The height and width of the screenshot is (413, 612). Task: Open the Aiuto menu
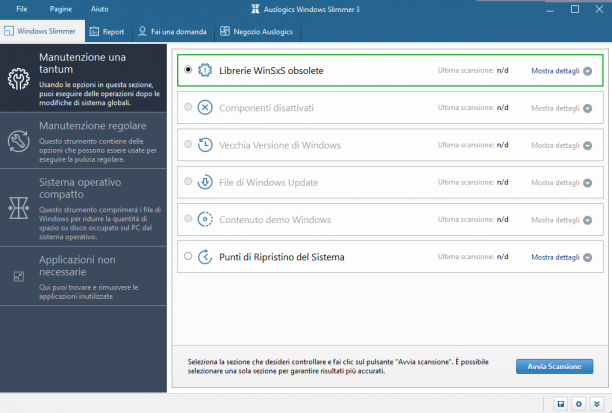[x=100, y=9]
